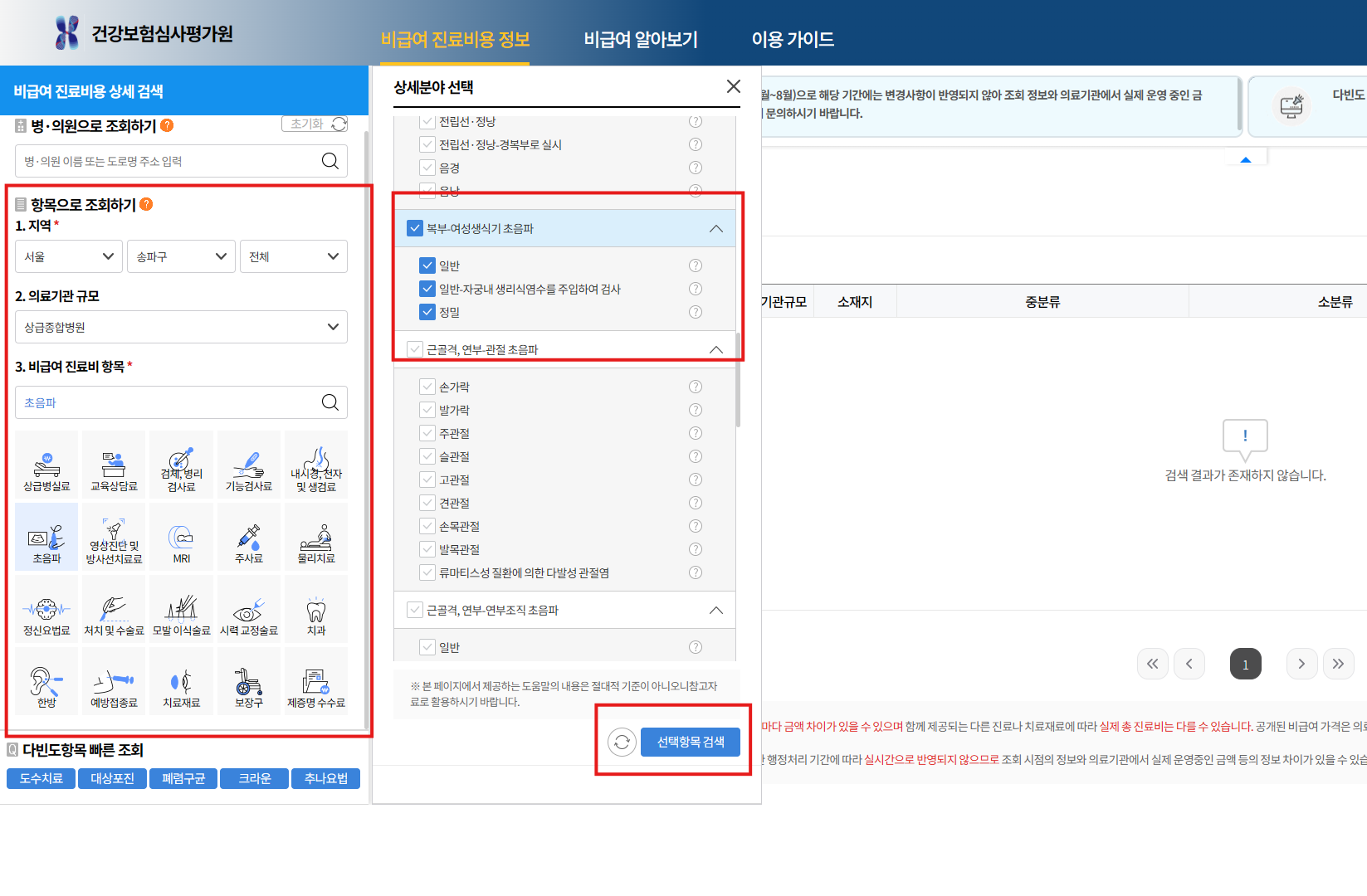
Task: Pick the 보장구 wheelchair icon
Action: (248, 681)
